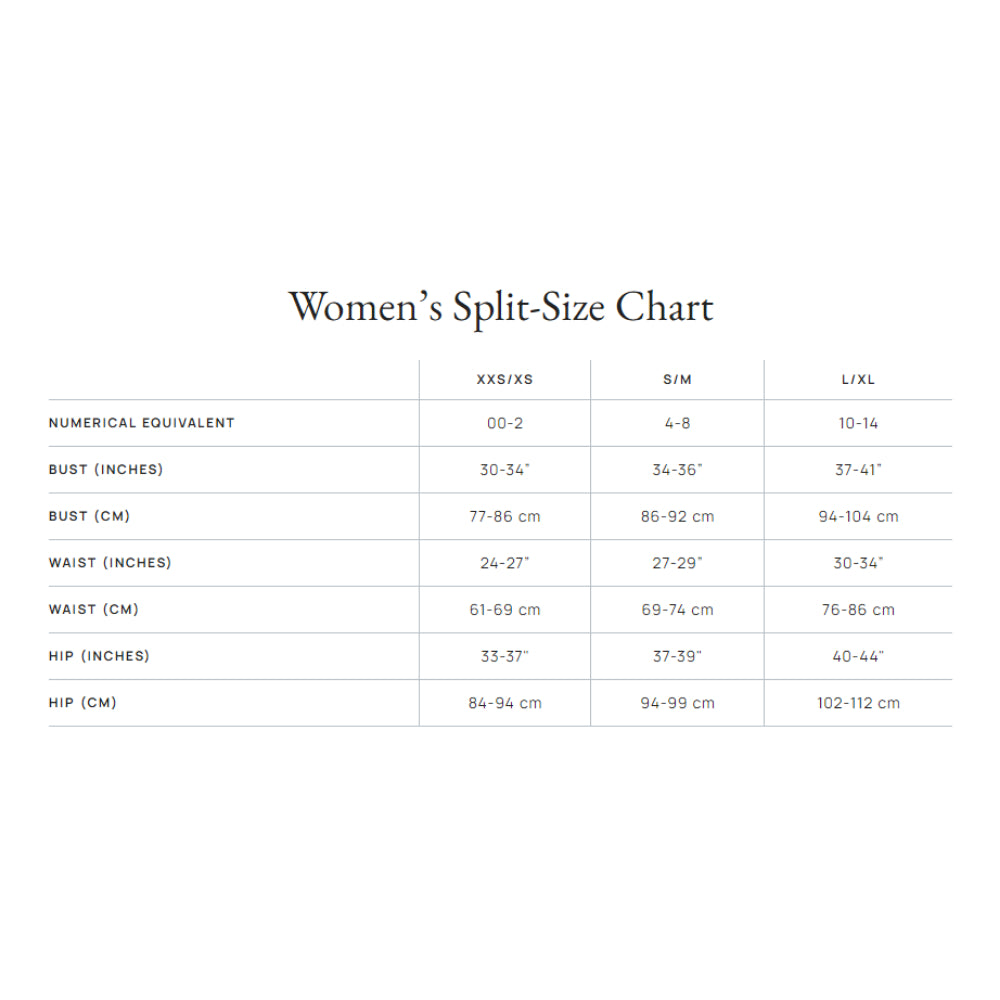Click the 27-29" waist value
Image resolution: width=1000 pixels, height=1000 pixels.
677,563
